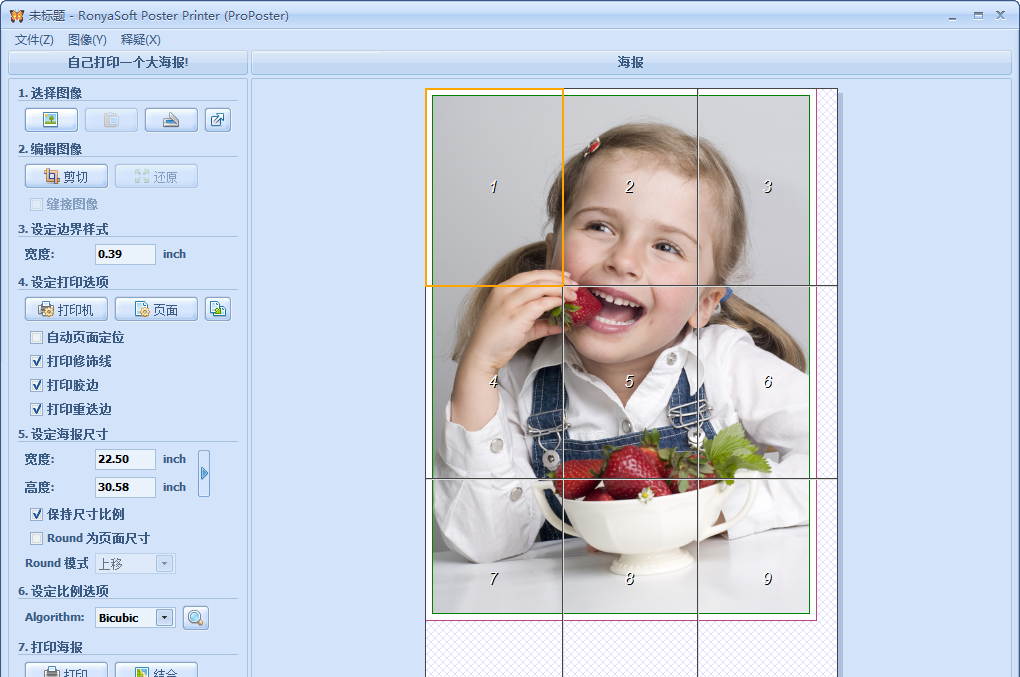This screenshot has width=1020, height=677.
Task: Open the Algorithm Bicubic dropdown
Action: pyautogui.click(x=165, y=618)
